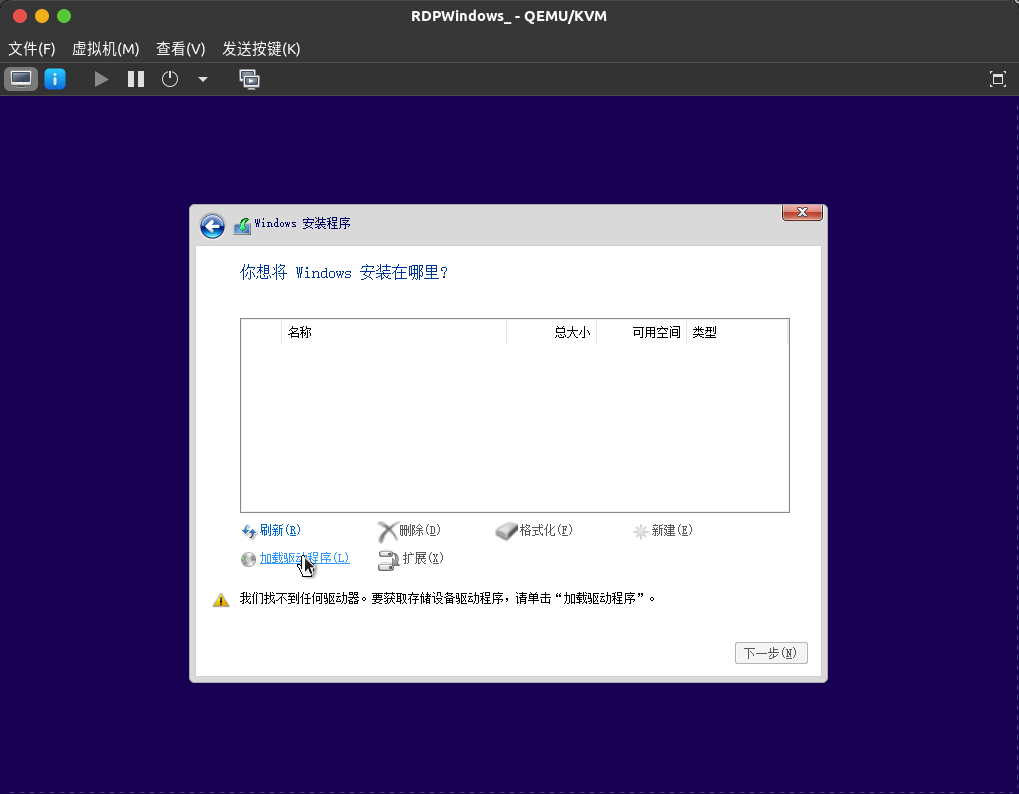Screen dimensions: 1019x794
Task: Start the virtual machine with play icon
Action: coord(101,79)
